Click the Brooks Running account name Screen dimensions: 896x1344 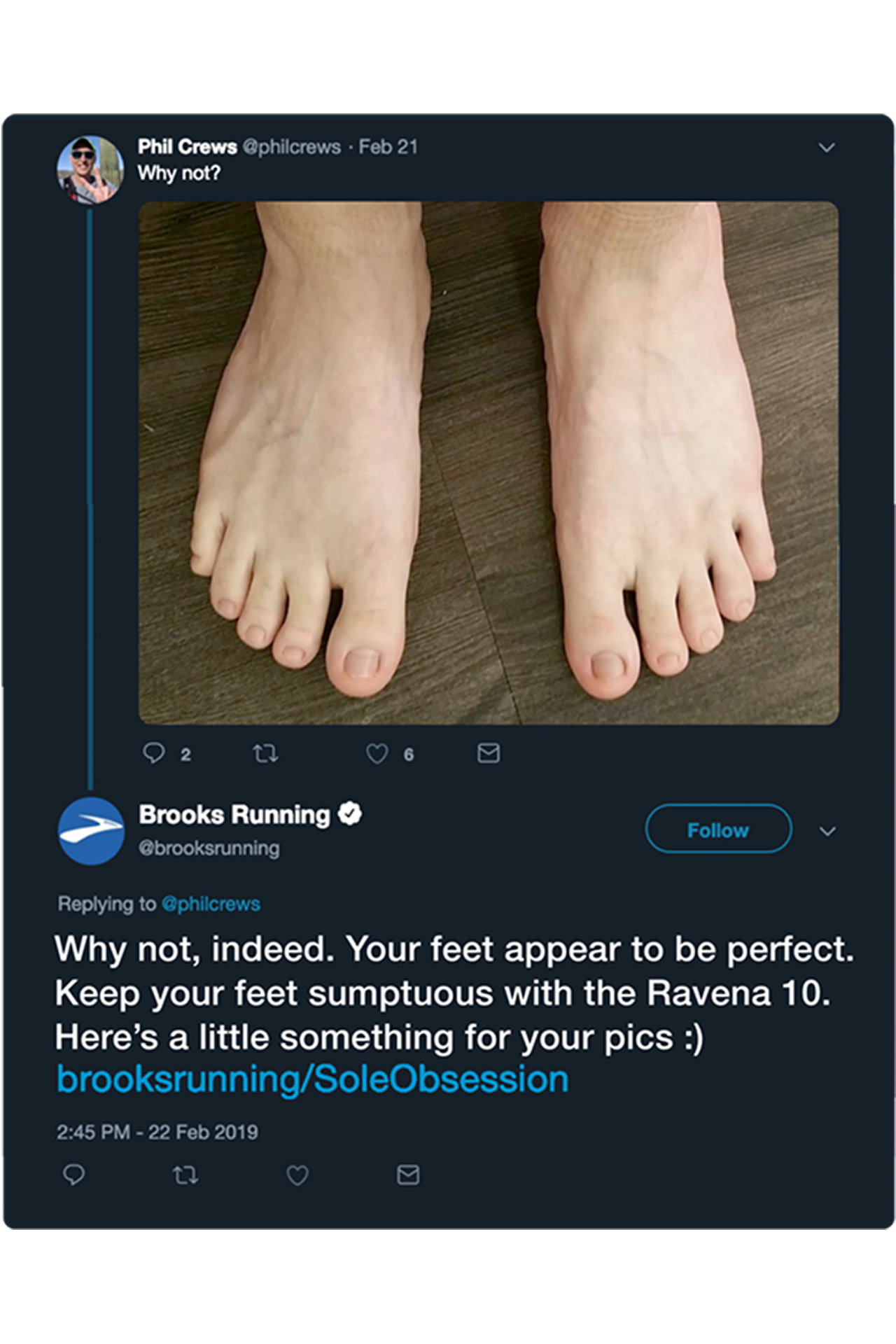click(234, 815)
